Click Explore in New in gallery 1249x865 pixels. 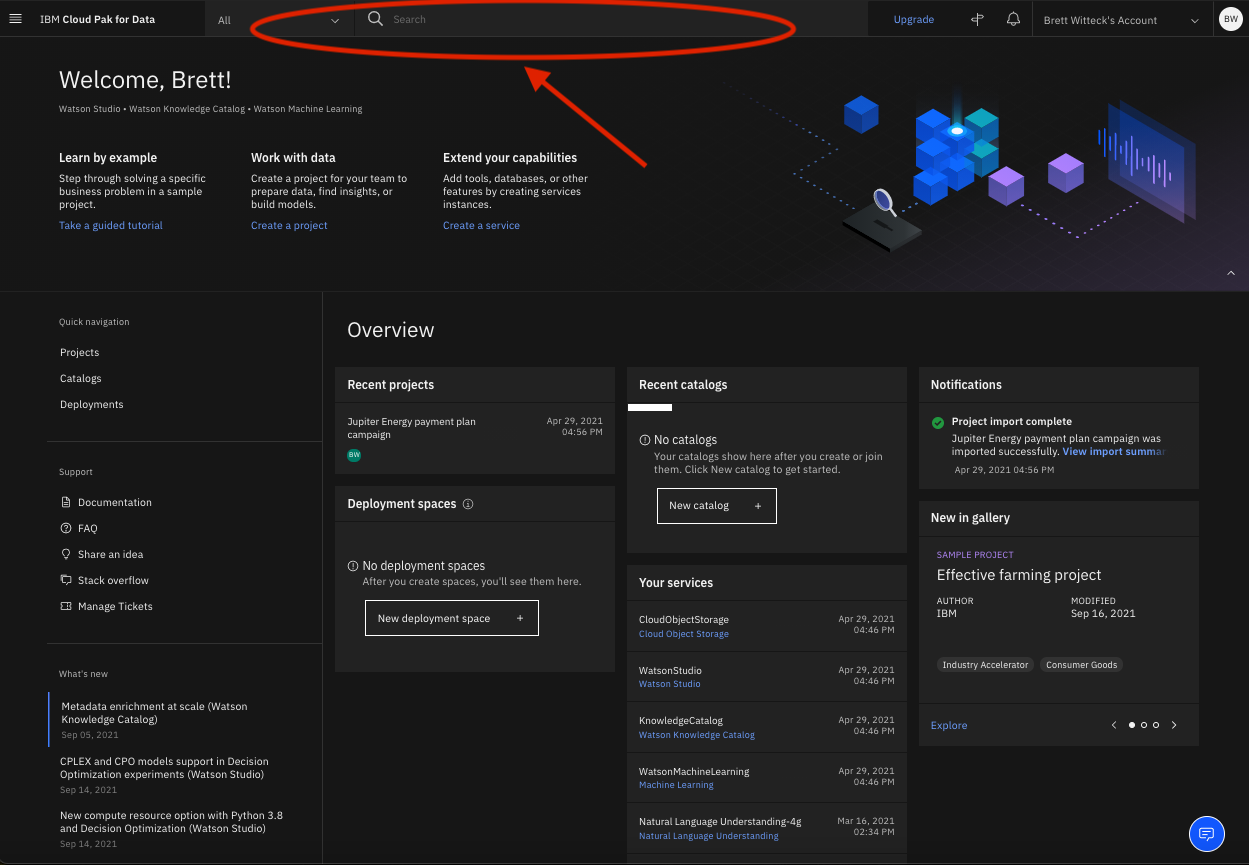point(949,725)
